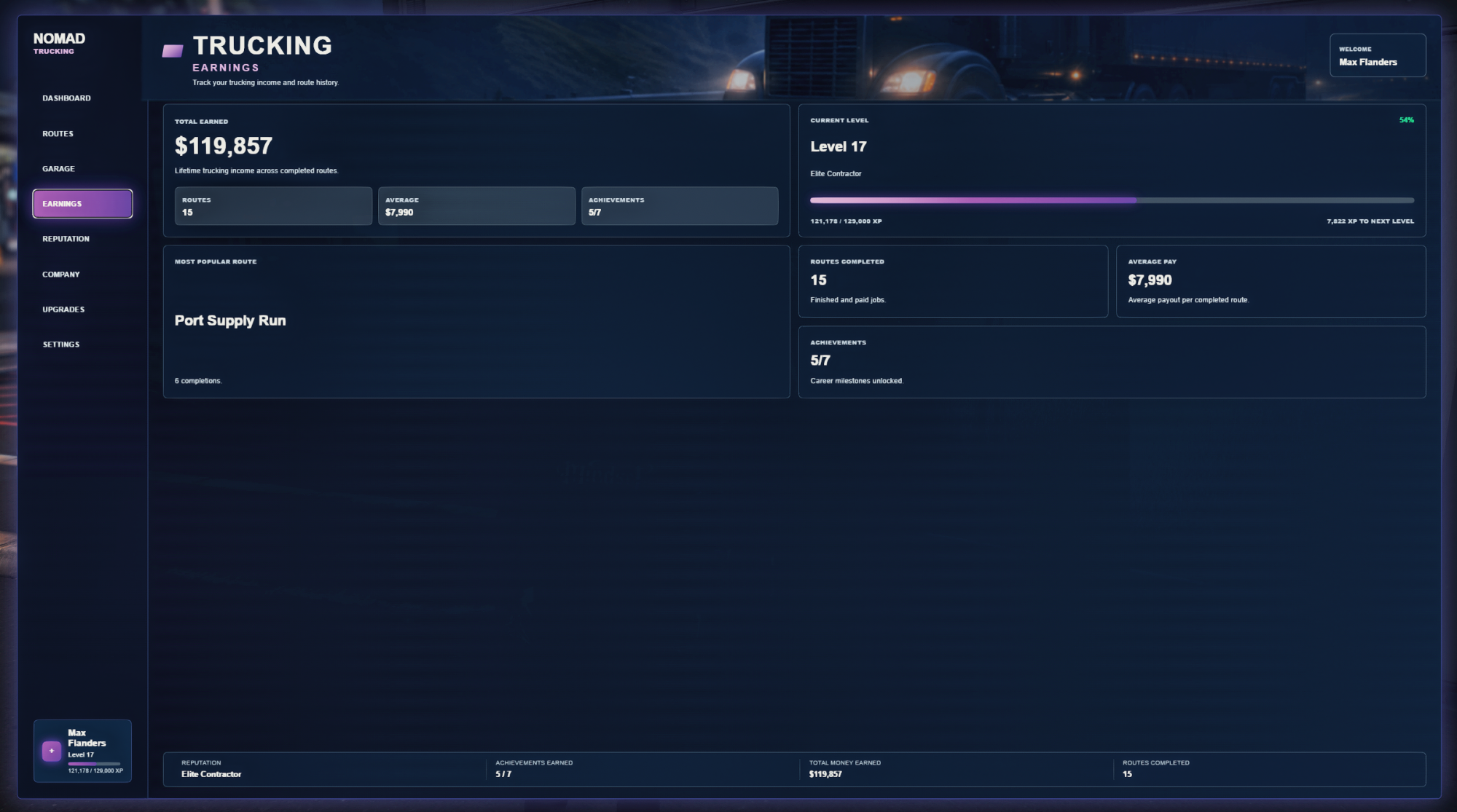Viewport: 1457px width, 812px height.
Task: Click the green 54% level percentage
Action: click(x=1407, y=120)
